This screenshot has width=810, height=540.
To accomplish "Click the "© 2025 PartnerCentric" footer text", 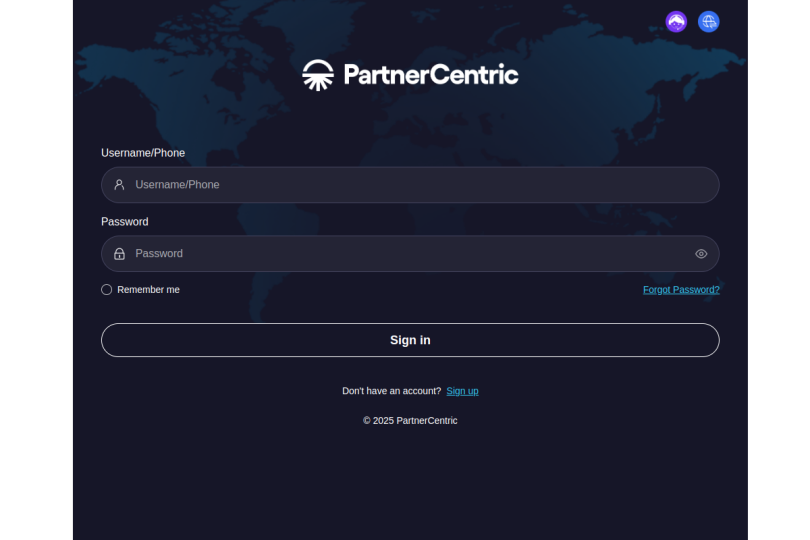I will coord(410,421).
